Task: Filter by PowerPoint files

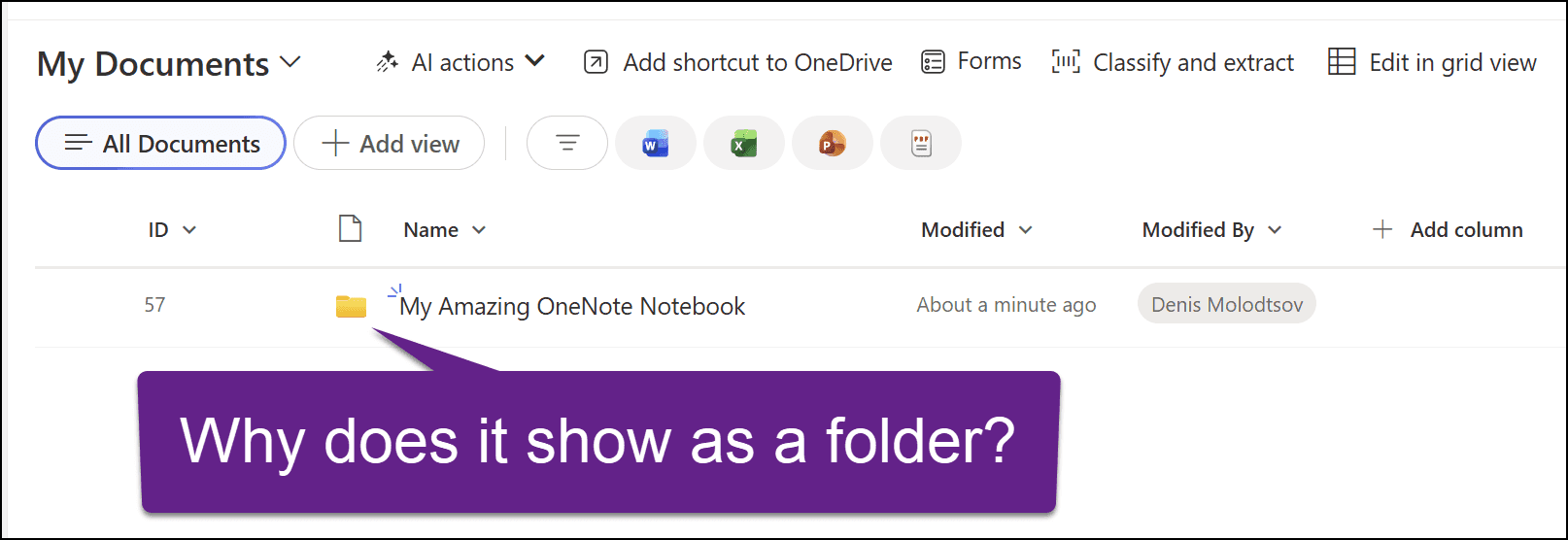Action: [x=833, y=143]
